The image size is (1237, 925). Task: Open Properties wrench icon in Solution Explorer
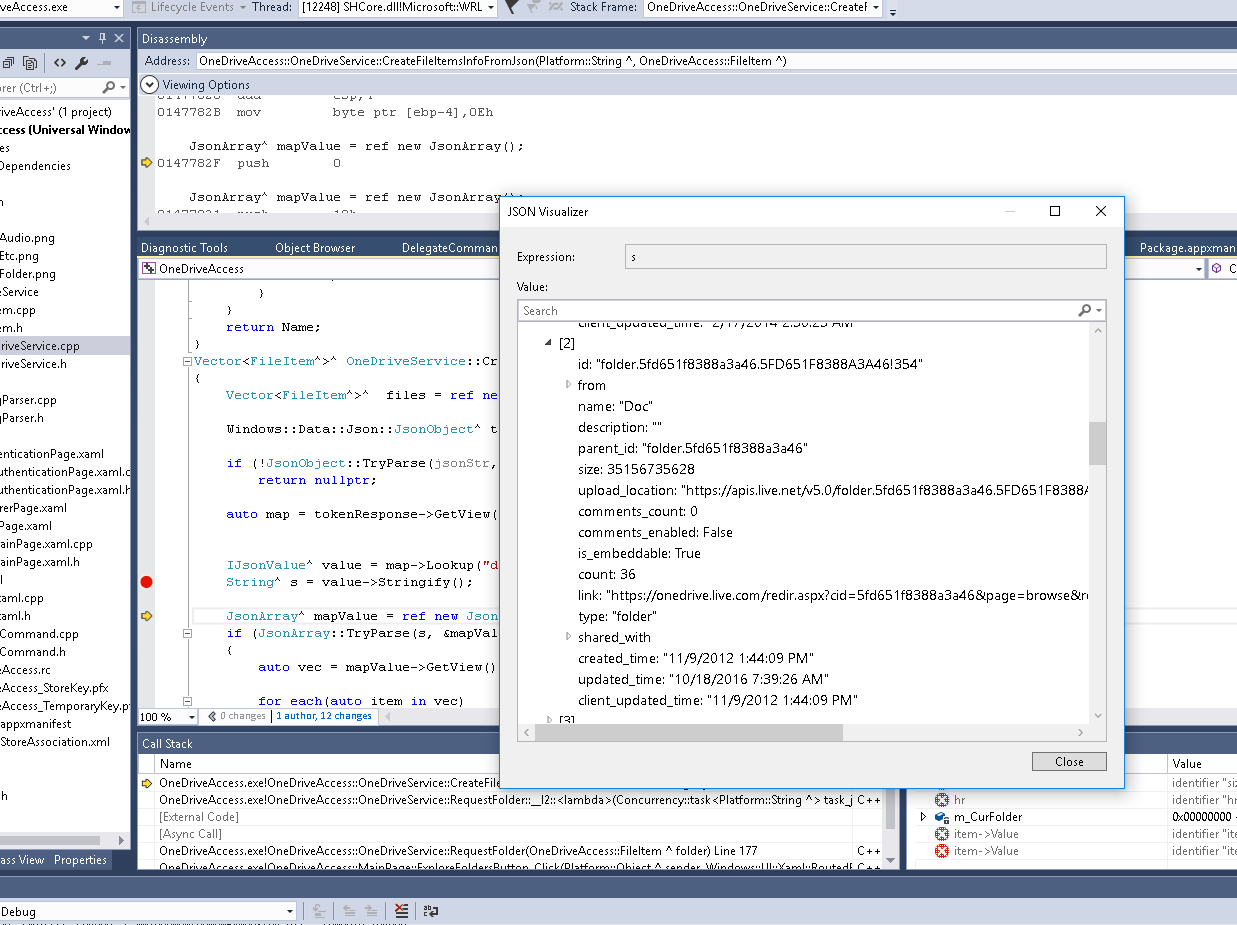[x=82, y=63]
